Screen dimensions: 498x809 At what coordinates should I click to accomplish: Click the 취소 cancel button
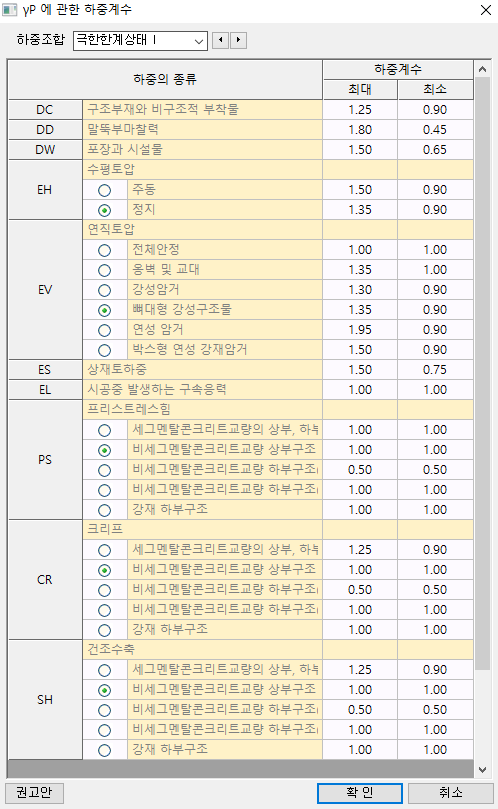[451, 793]
